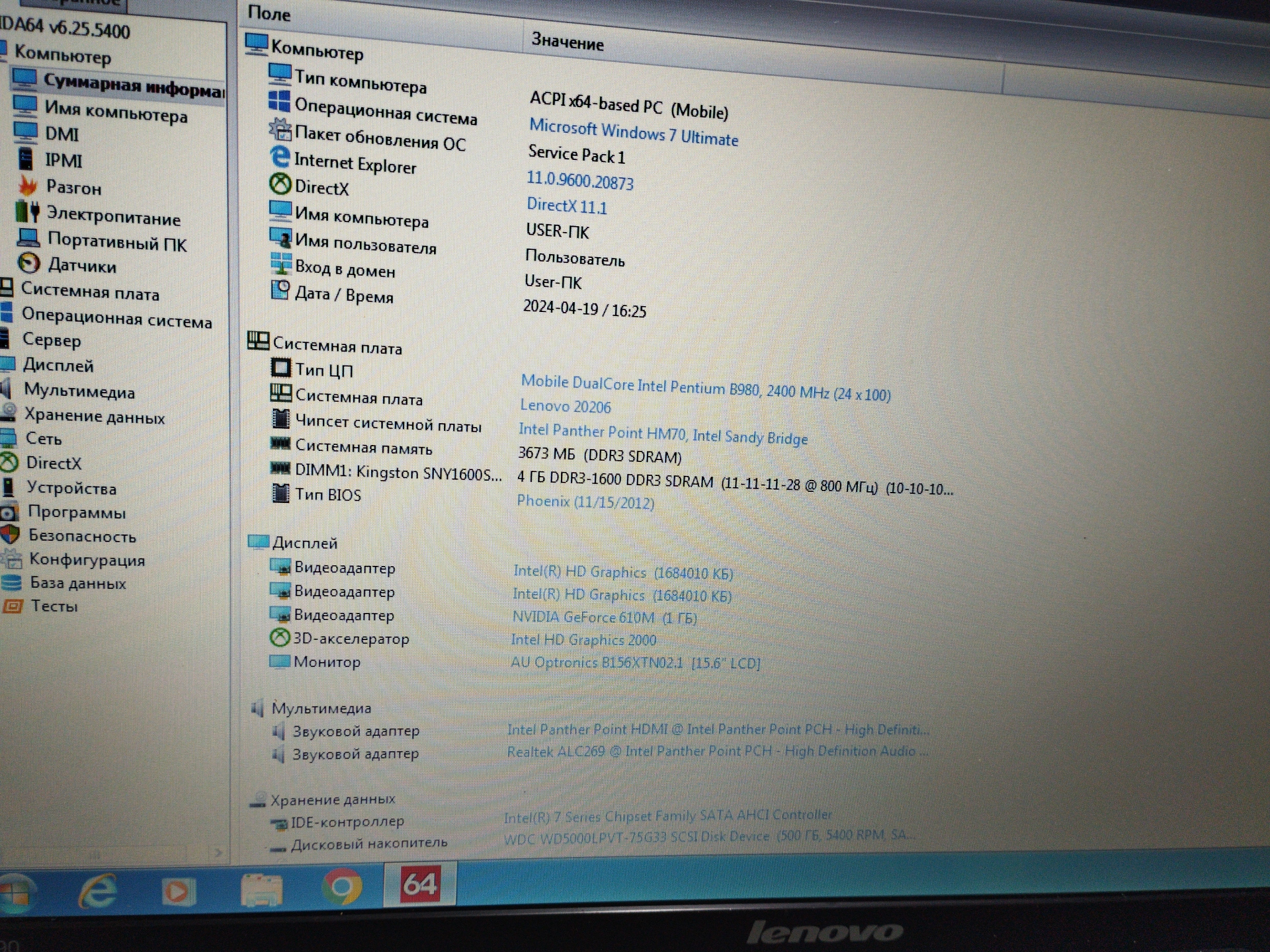
Task: Open the Intel HD Graphics 2000 link
Action: (x=583, y=640)
